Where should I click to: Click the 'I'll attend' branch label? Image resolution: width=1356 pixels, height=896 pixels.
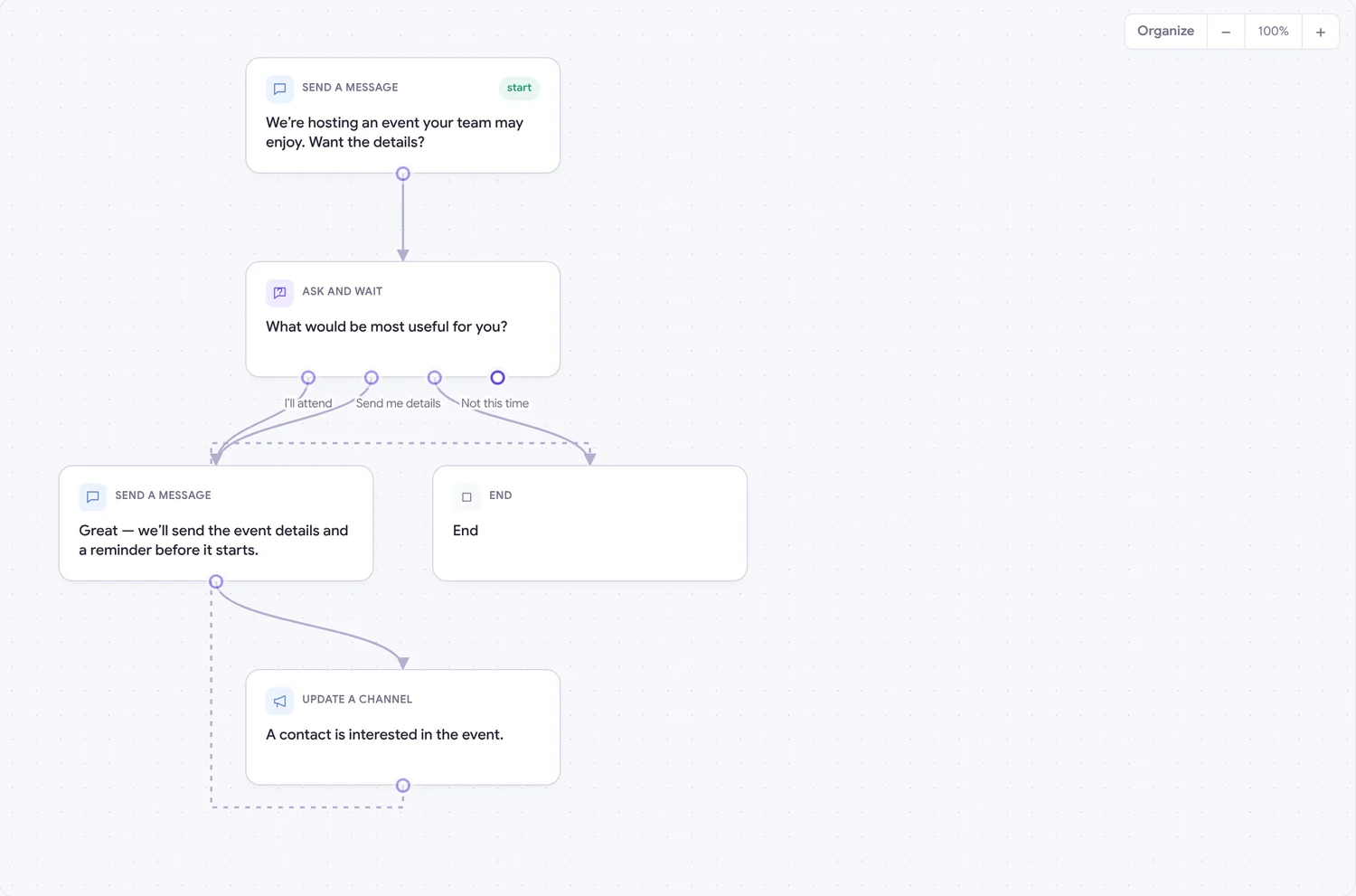click(308, 403)
